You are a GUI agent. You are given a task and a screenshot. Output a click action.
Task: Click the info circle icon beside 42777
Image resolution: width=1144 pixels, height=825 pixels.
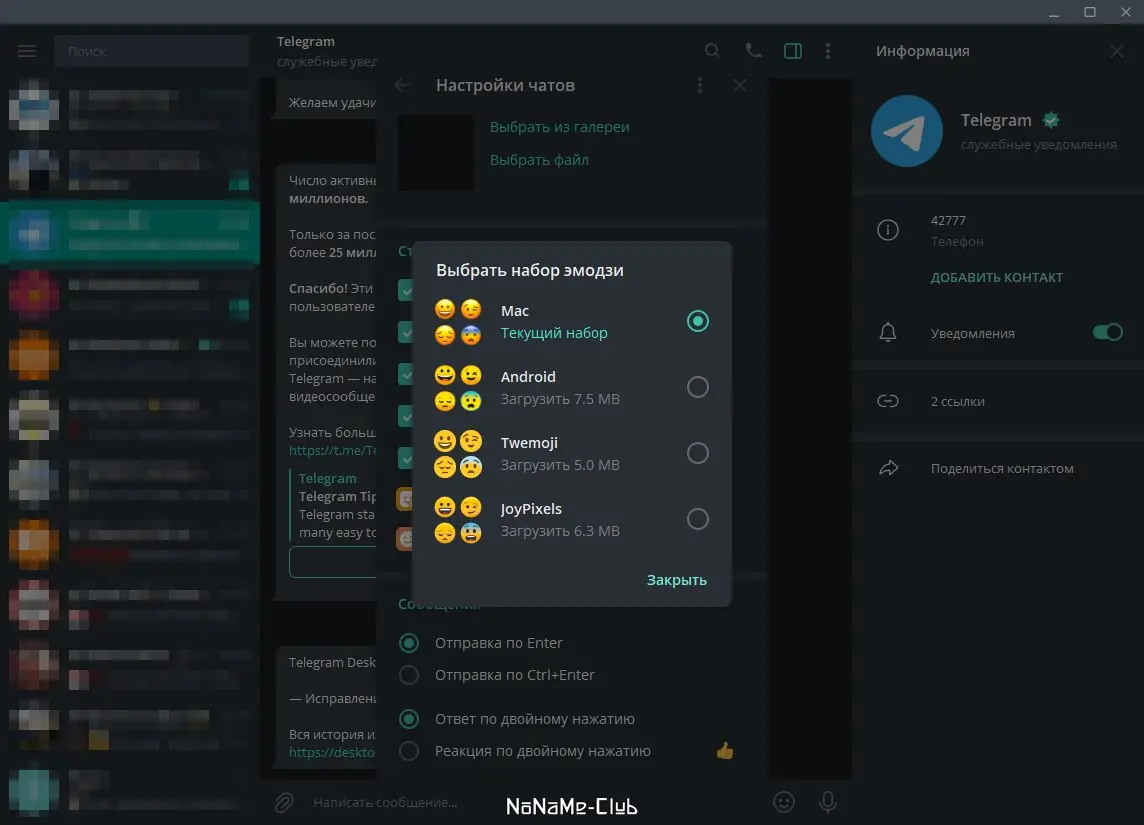pyautogui.click(x=888, y=231)
